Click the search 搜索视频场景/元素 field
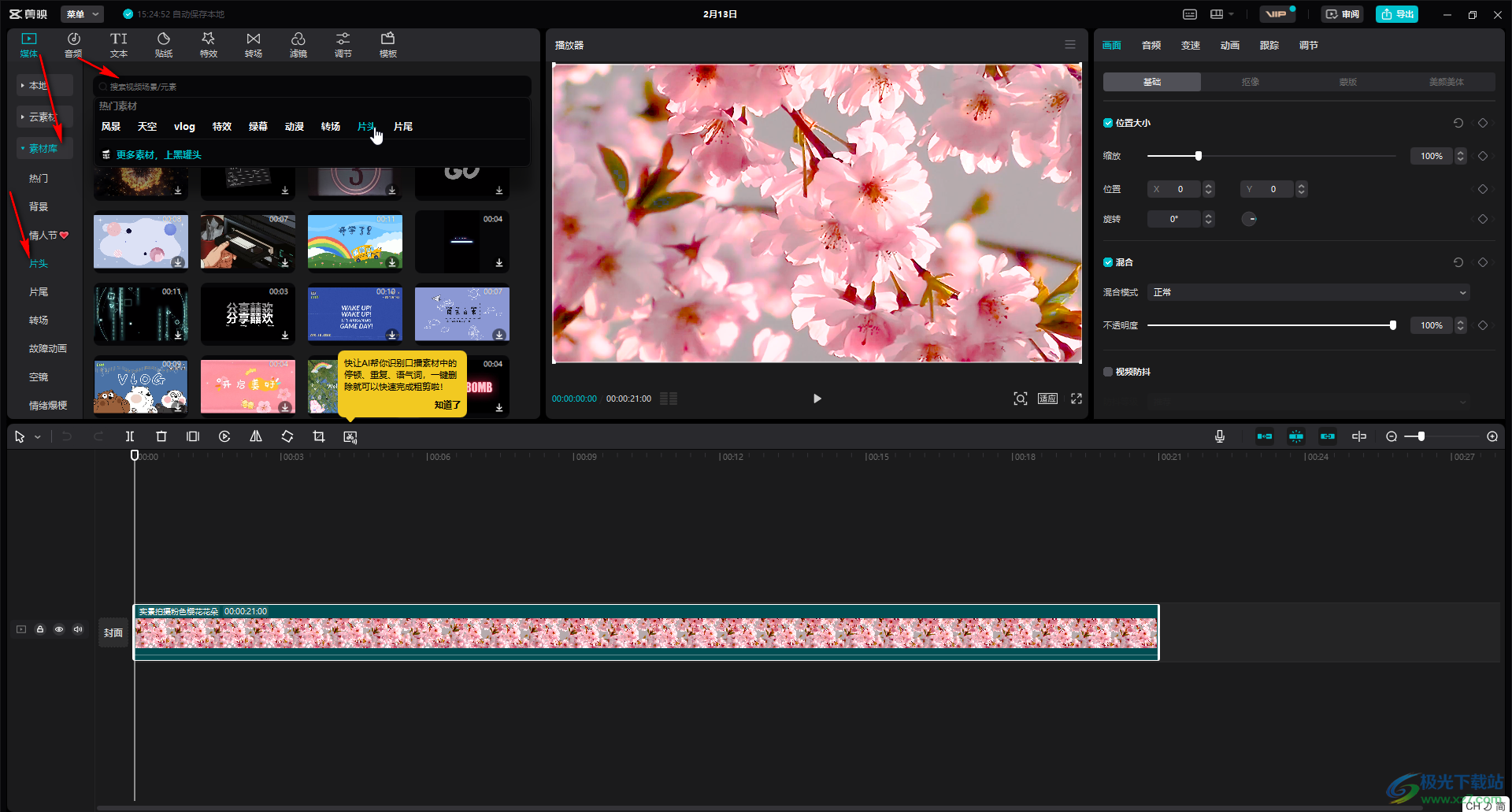Screen dimensions: 1512x812 313,87
